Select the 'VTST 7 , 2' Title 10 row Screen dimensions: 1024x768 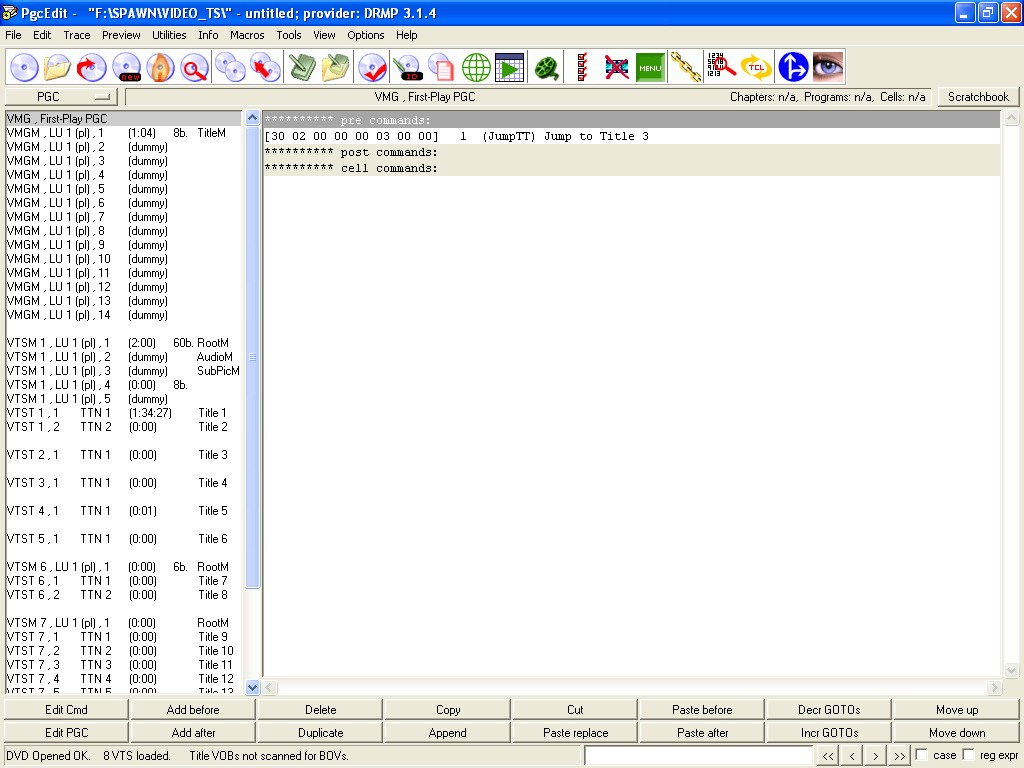(x=123, y=650)
